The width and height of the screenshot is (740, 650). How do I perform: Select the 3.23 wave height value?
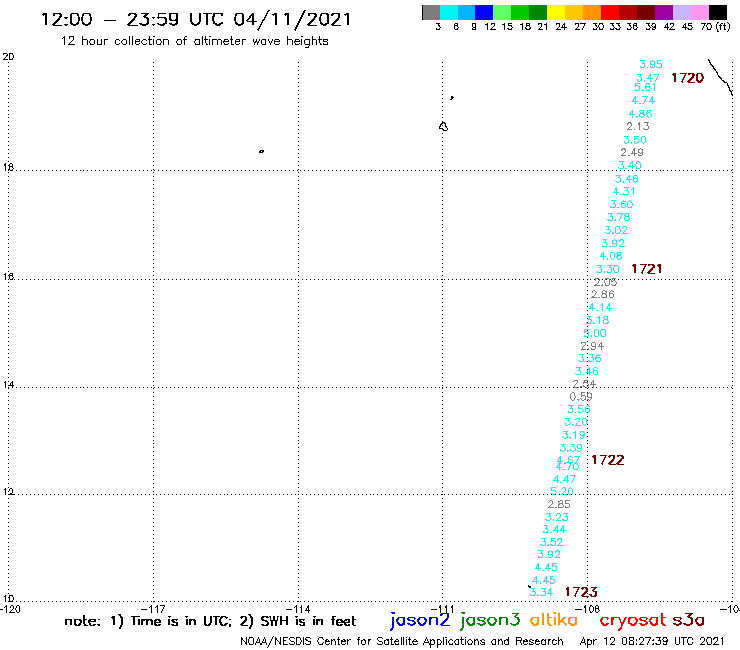click(x=557, y=517)
